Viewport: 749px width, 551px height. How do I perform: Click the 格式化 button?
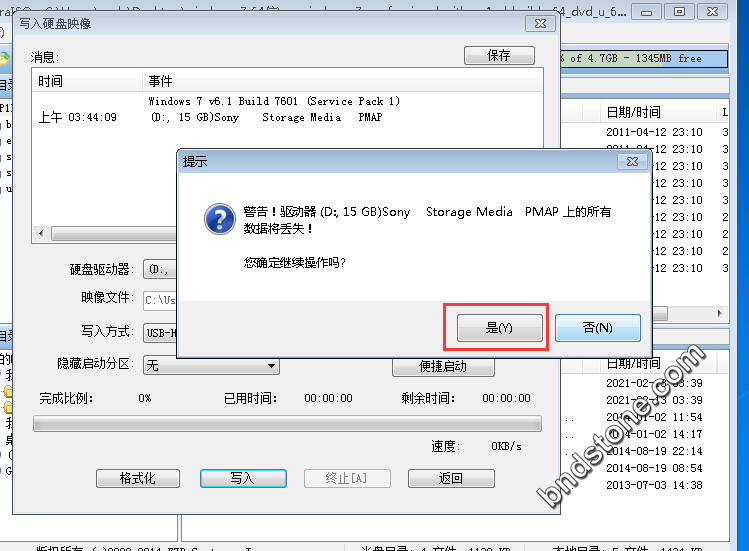pyautogui.click(x=138, y=478)
